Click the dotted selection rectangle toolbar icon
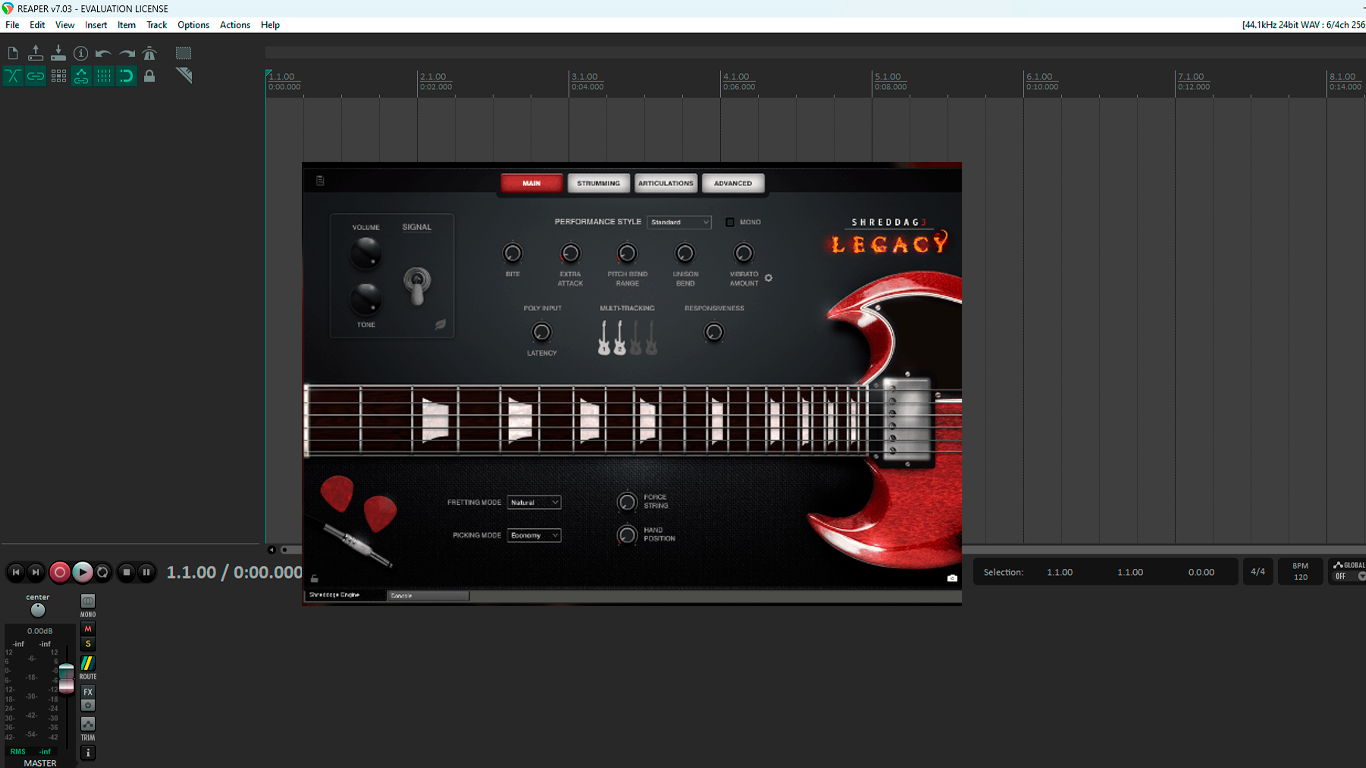This screenshot has width=1366, height=768. pos(184,53)
